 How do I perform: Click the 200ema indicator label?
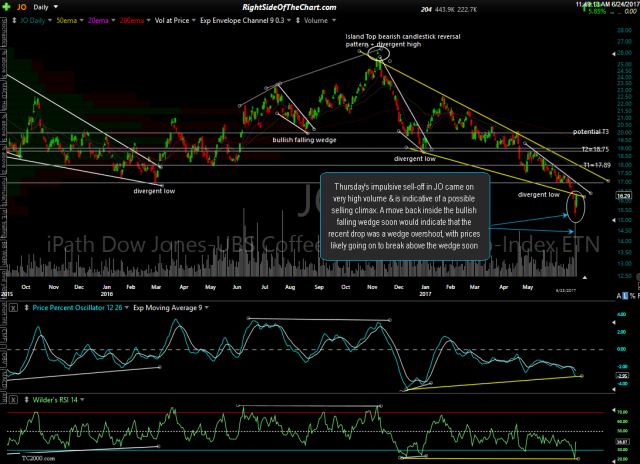point(132,20)
